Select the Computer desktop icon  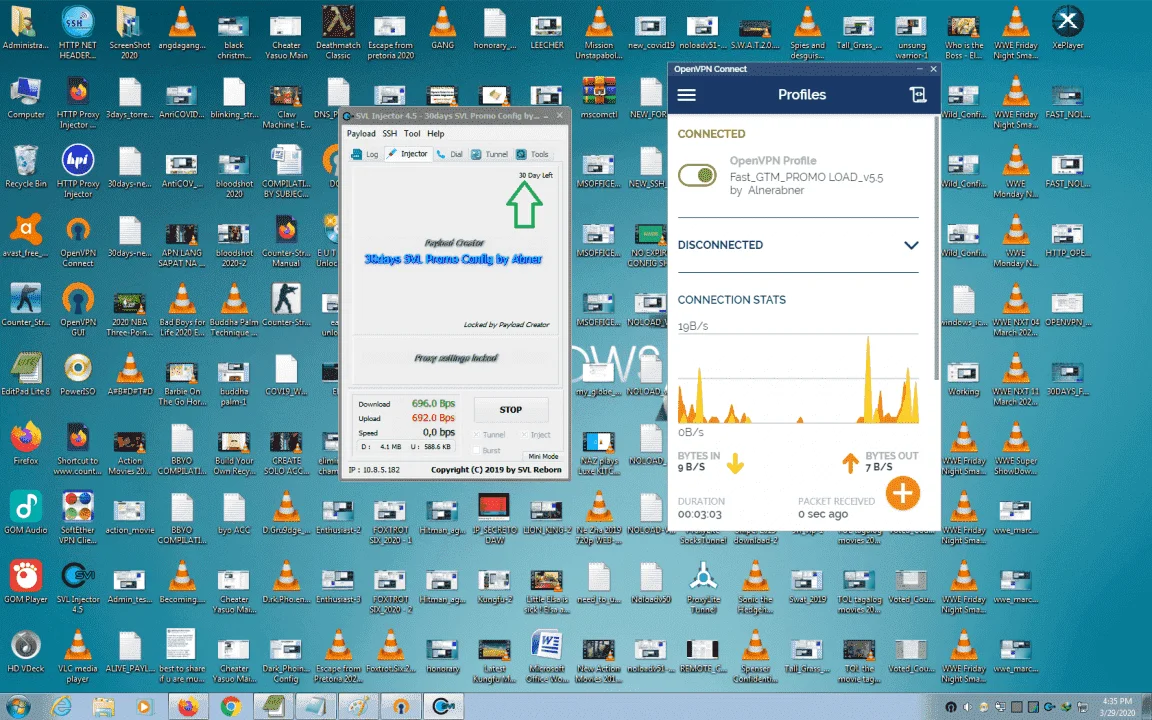26,98
